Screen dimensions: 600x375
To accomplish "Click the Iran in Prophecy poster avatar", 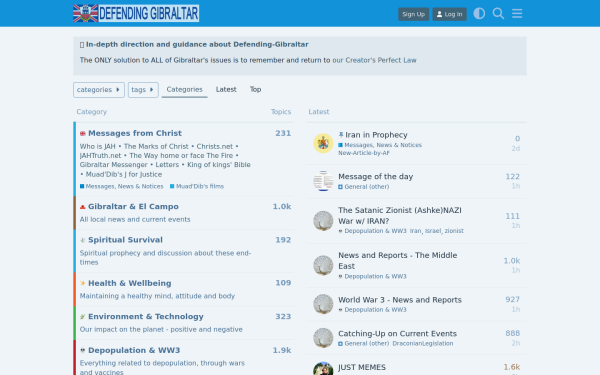I will tap(323, 143).
